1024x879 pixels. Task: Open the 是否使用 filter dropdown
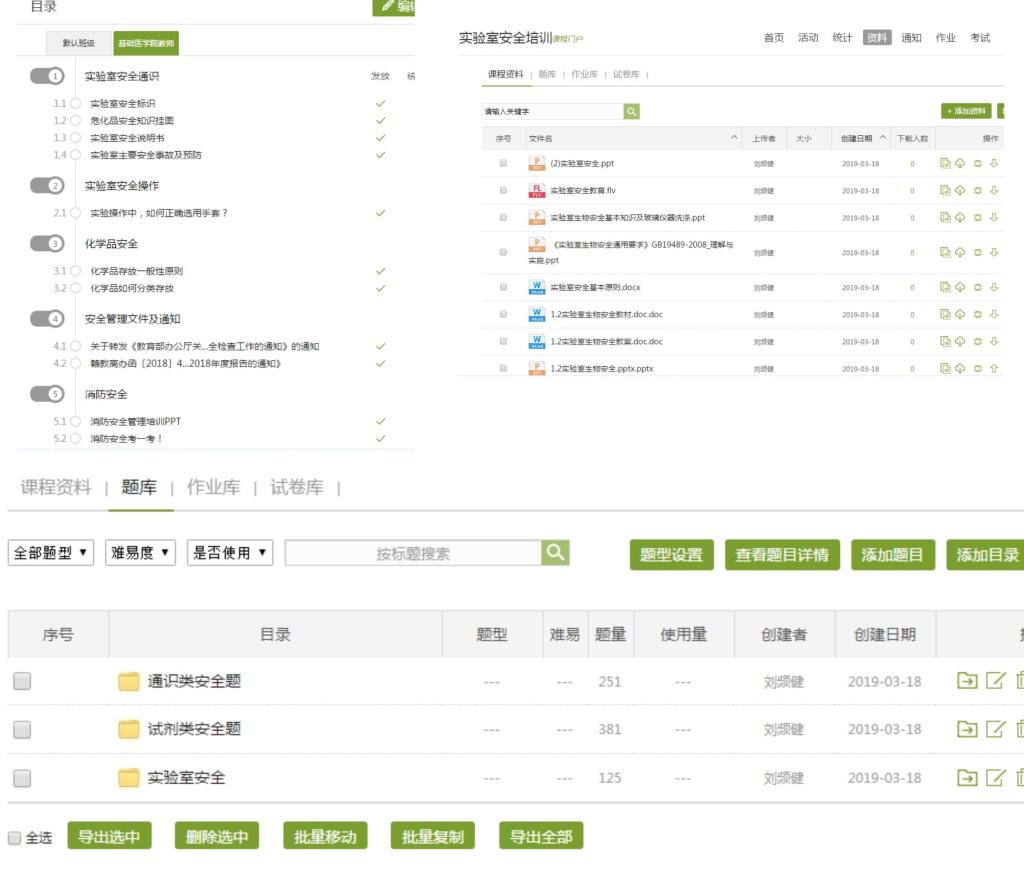231,553
